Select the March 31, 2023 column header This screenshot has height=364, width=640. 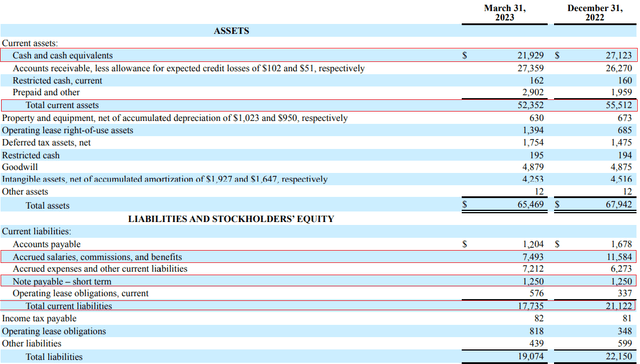(504, 13)
